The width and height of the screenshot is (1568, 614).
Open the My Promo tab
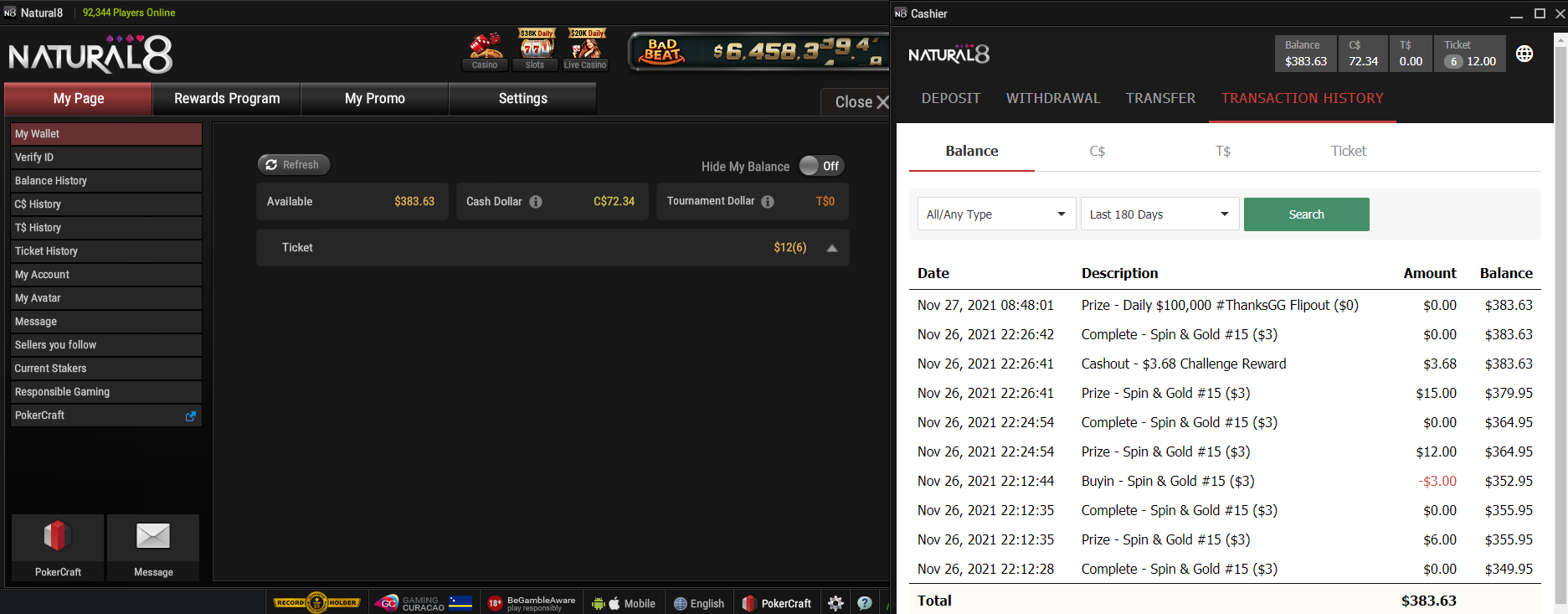click(375, 99)
